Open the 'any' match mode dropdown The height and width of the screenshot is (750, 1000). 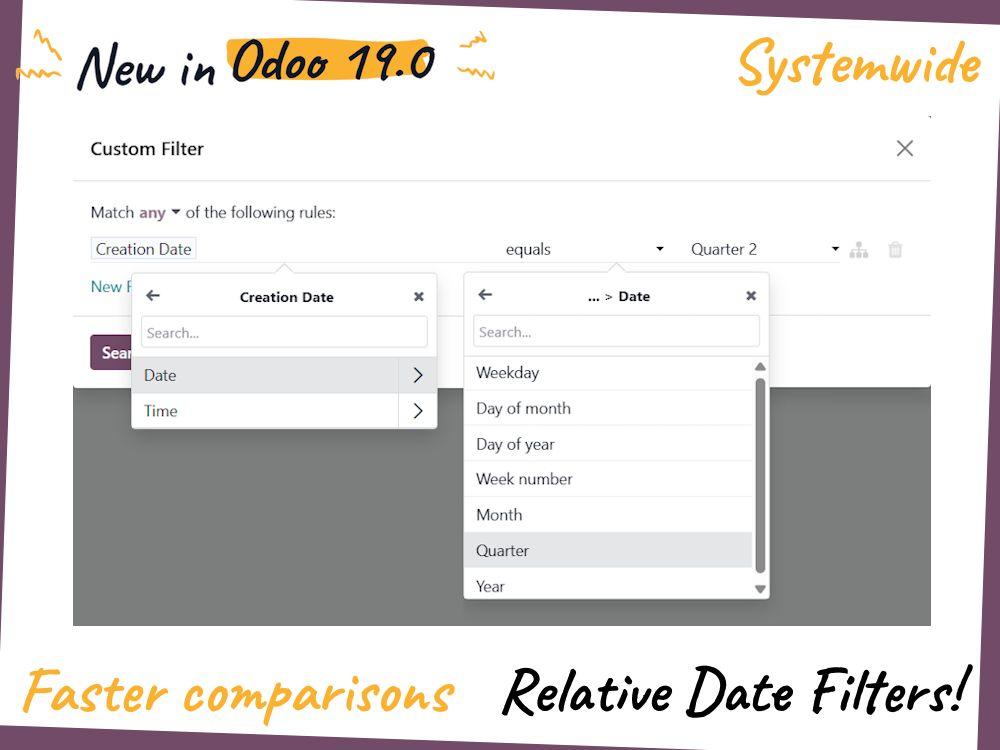coord(159,212)
